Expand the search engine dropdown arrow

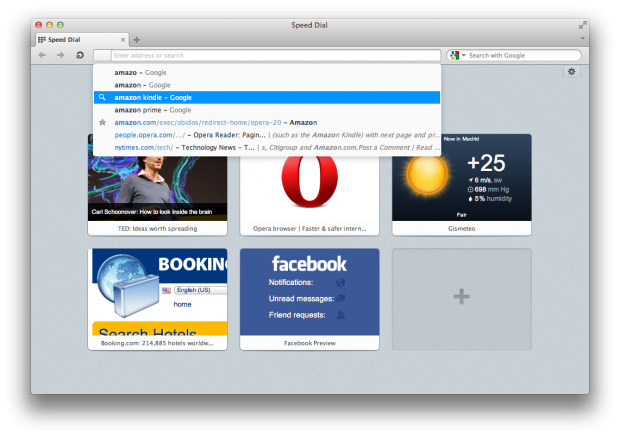click(x=463, y=56)
